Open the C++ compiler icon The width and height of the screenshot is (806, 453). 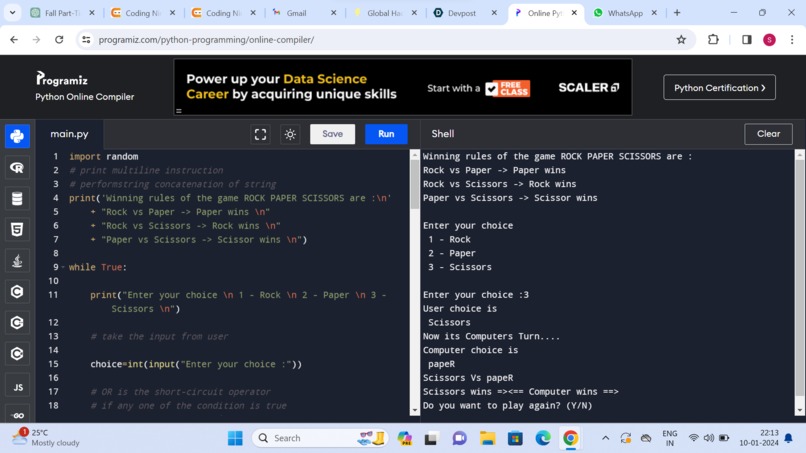pos(17,322)
